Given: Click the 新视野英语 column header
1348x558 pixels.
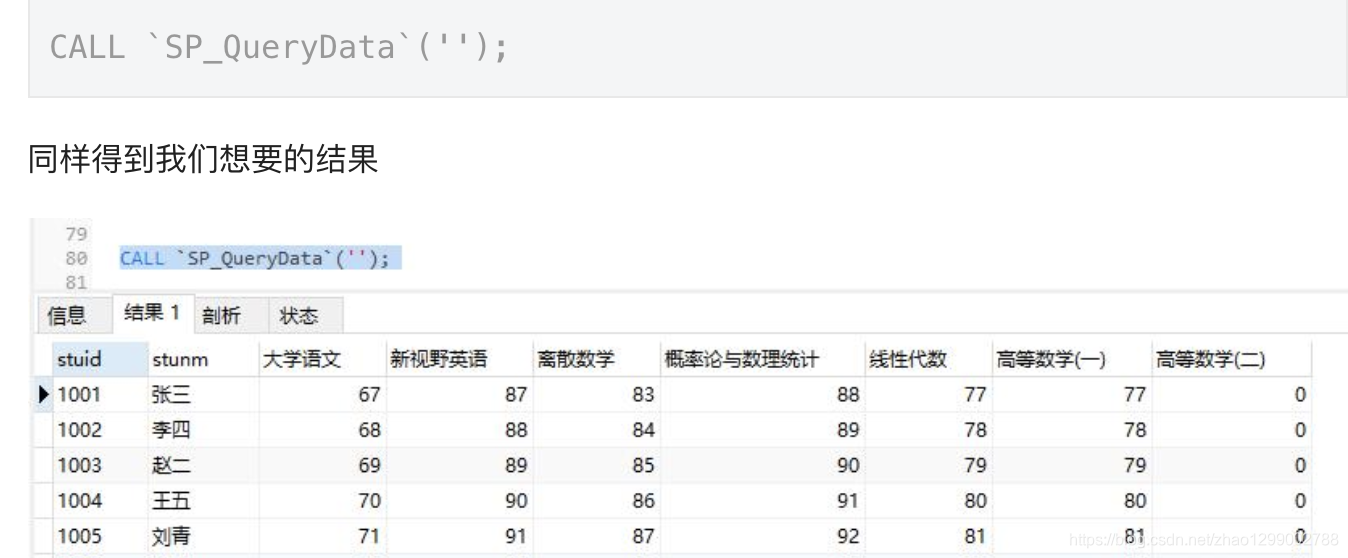Looking at the screenshot, I should click(x=459, y=359).
